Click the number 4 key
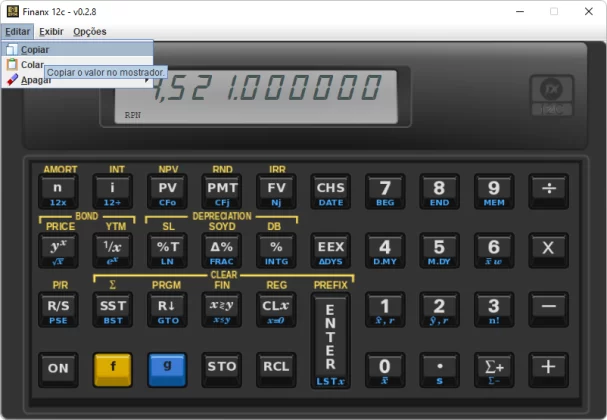 385,250
